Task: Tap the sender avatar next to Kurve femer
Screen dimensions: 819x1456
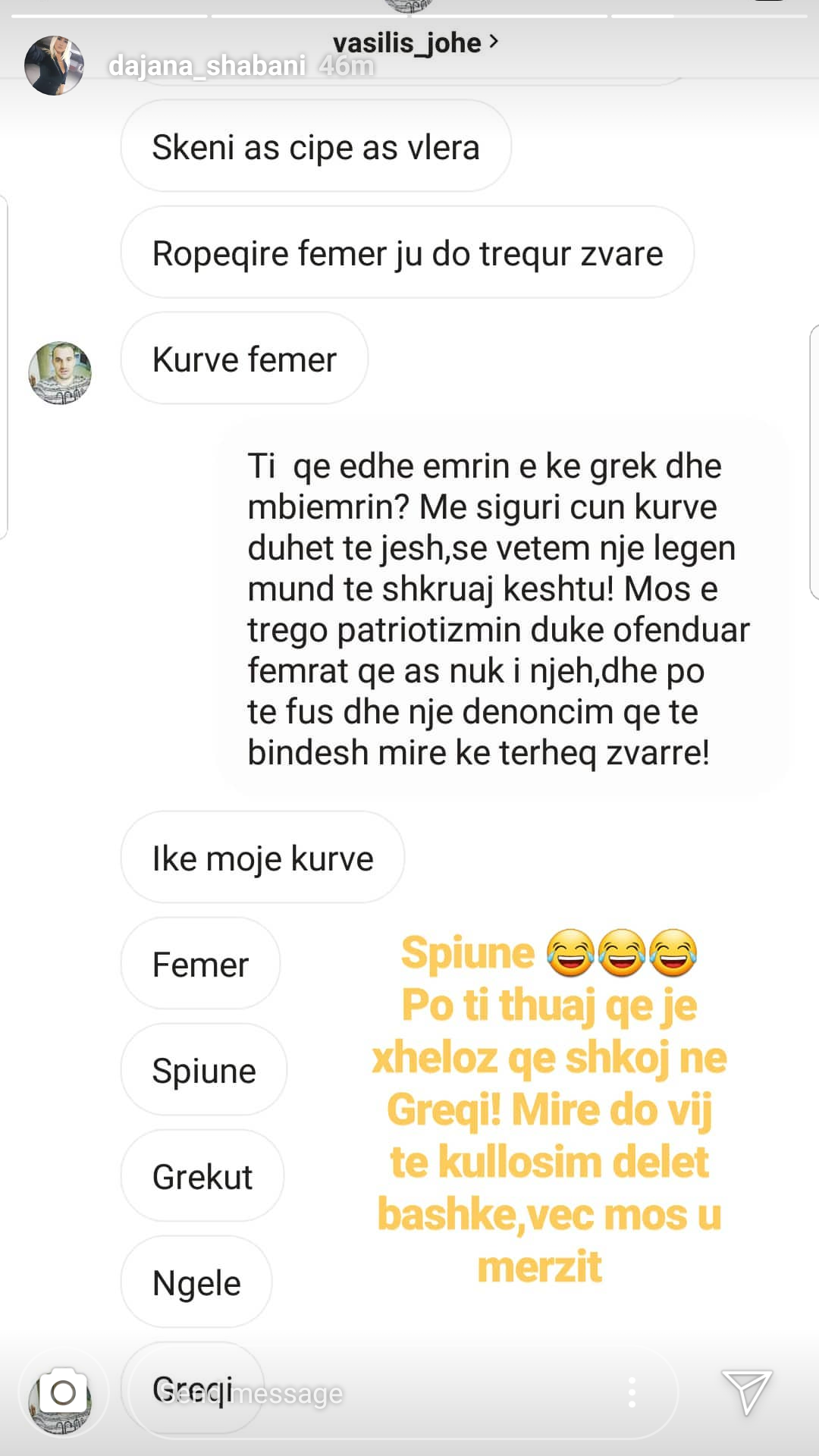Action: 60,373
